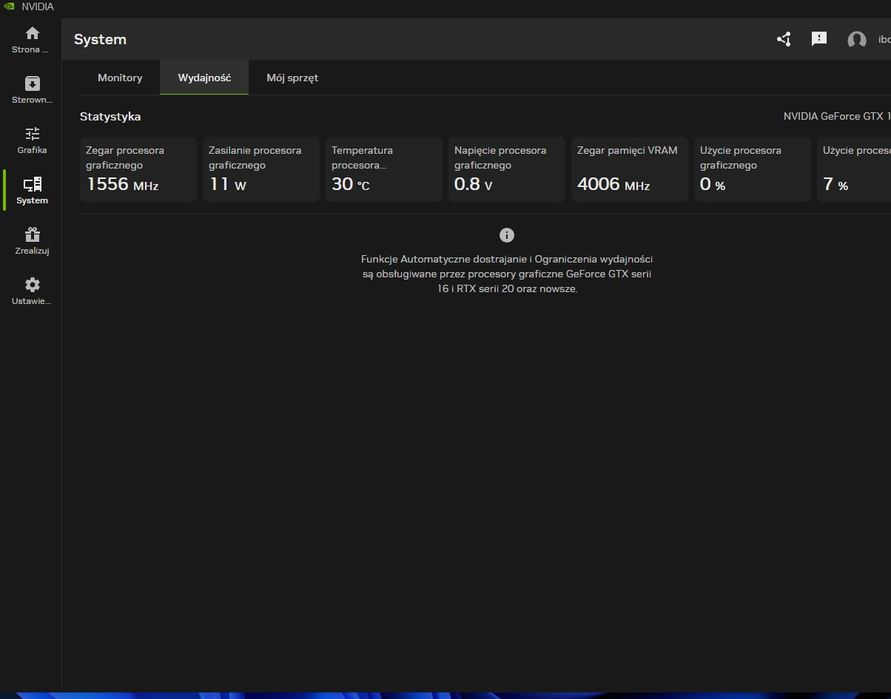Image resolution: width=891 pixels, height=699 pixels.
Task: Switch to the Monitory tab
Action: click(x=120, y=77)
